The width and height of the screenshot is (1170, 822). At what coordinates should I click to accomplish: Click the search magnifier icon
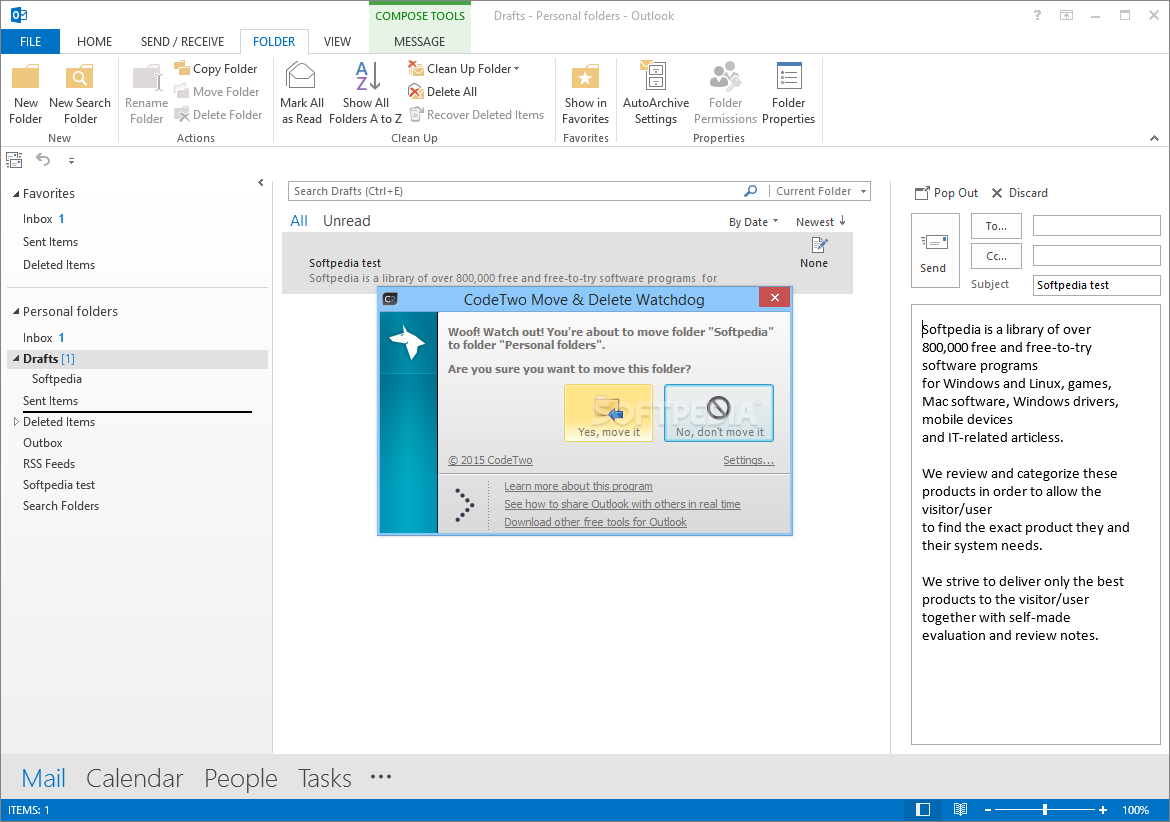pos(751,191)
